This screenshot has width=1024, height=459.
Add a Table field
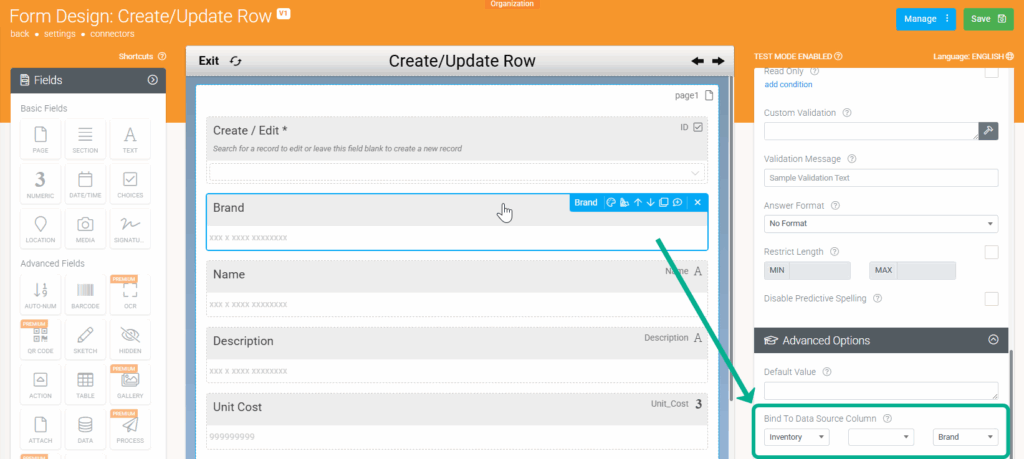[85, 385]
